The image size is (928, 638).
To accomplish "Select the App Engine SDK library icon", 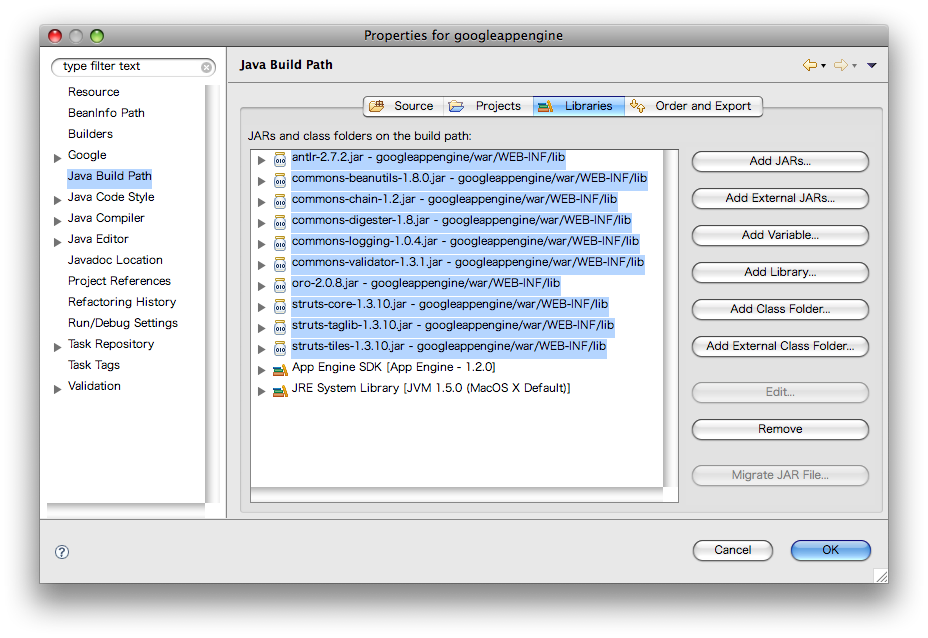I will (x=278, y=368).
